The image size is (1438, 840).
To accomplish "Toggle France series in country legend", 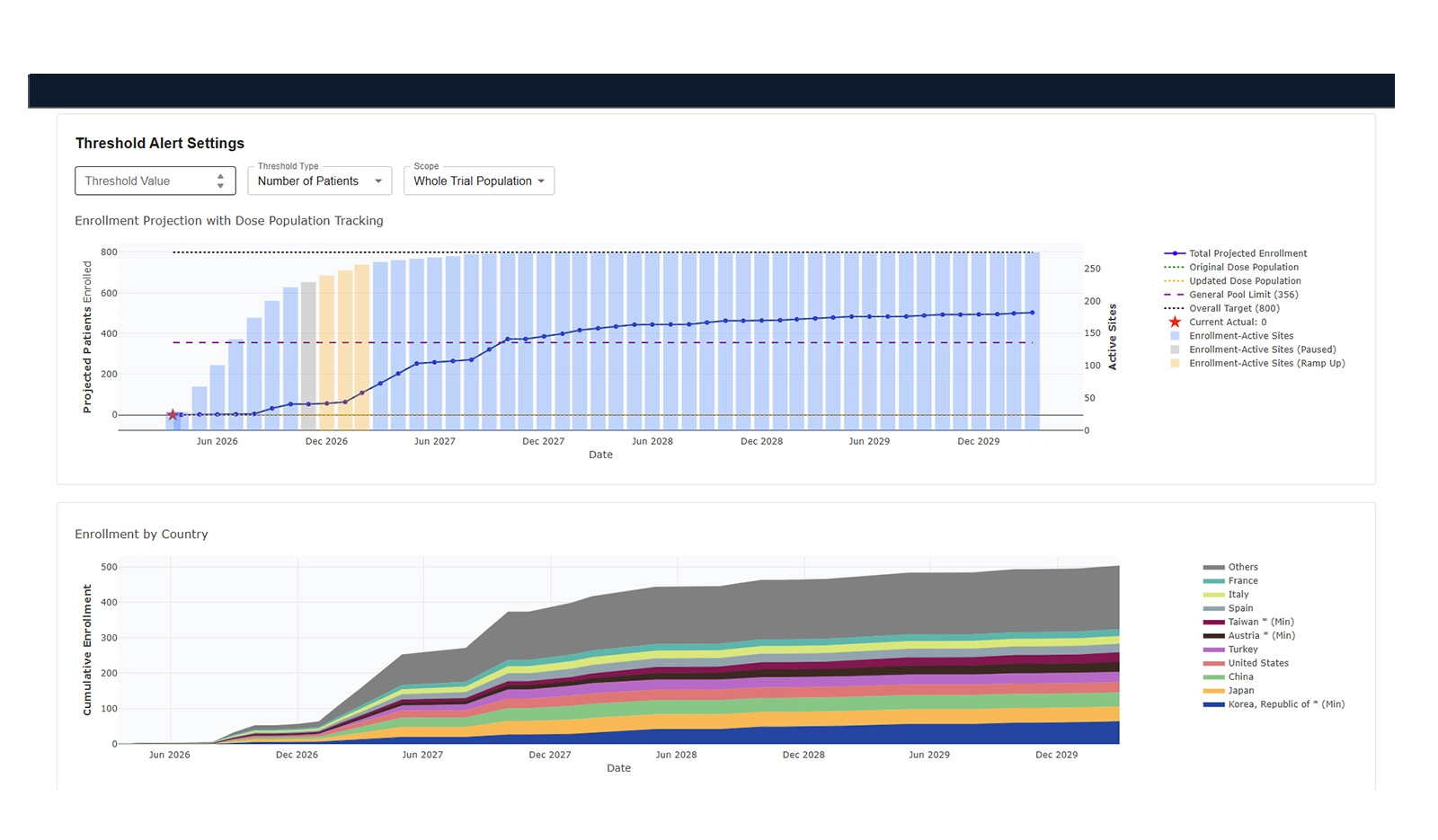I will 1242,580.
